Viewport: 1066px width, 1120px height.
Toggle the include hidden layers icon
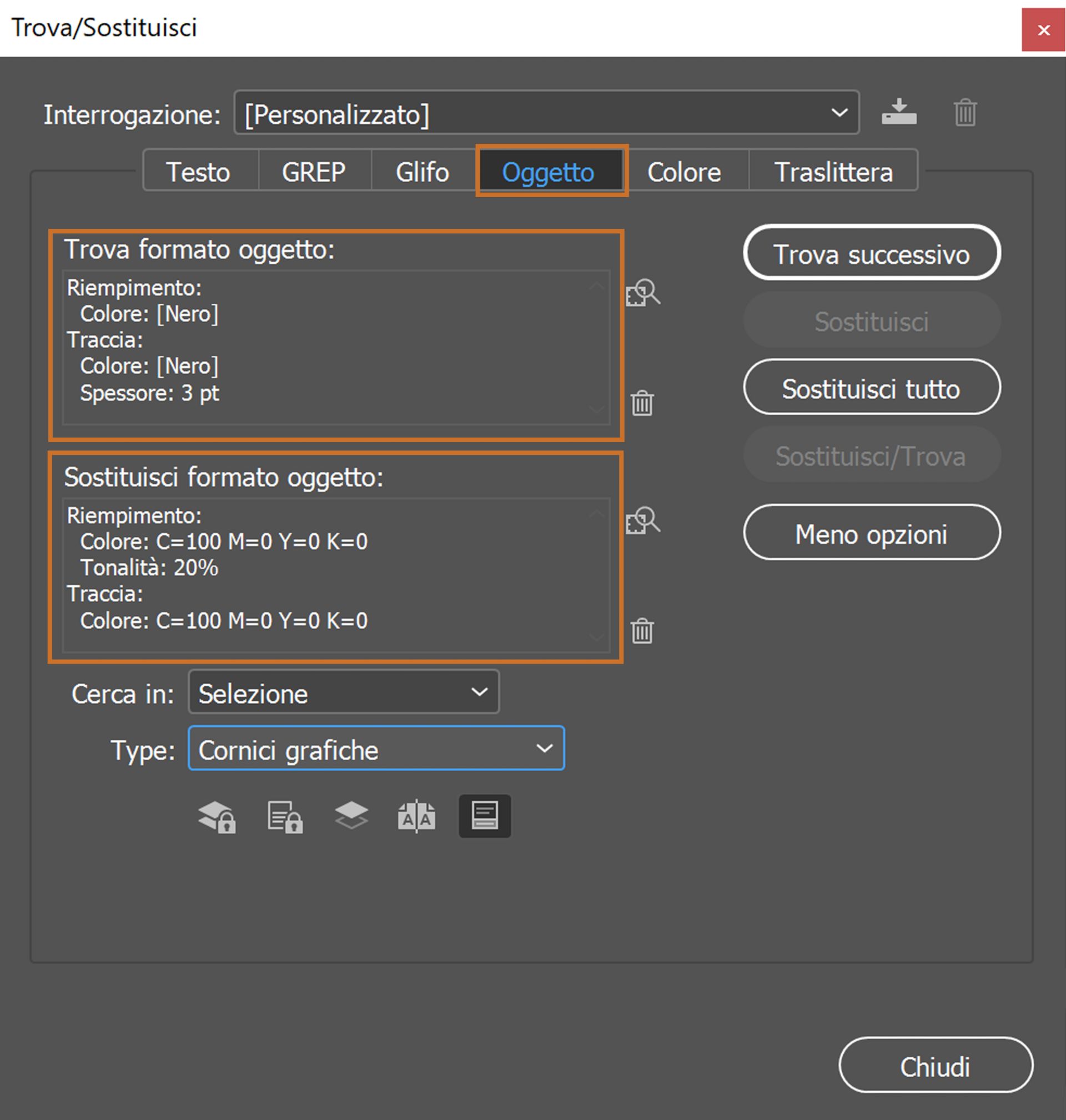pos(351,815)
